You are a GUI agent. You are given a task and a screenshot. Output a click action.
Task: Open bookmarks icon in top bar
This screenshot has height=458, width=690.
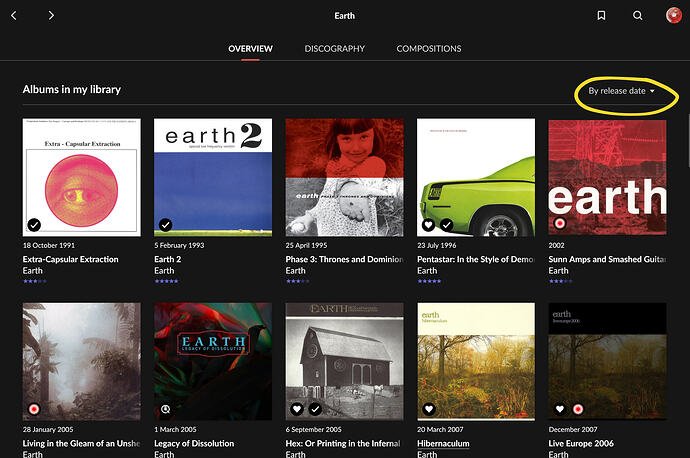(601, 15)
